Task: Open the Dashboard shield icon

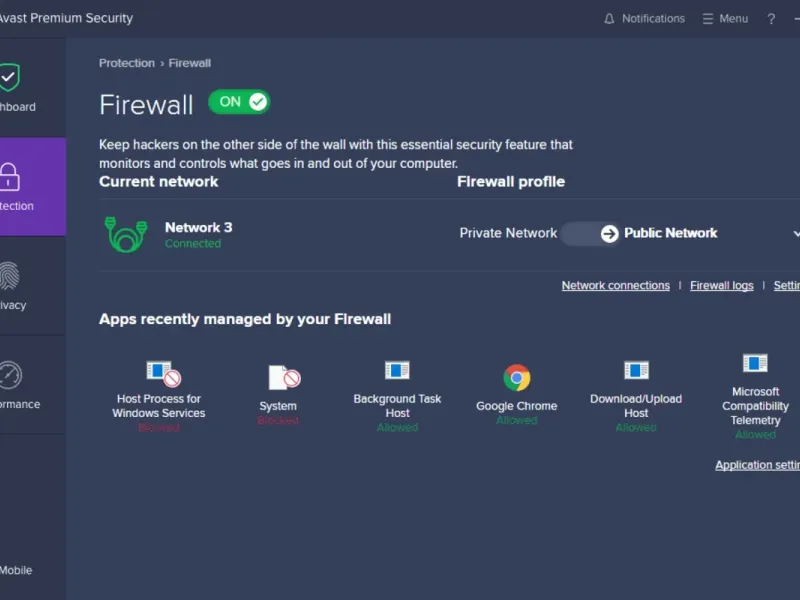Action: [9, 77]
